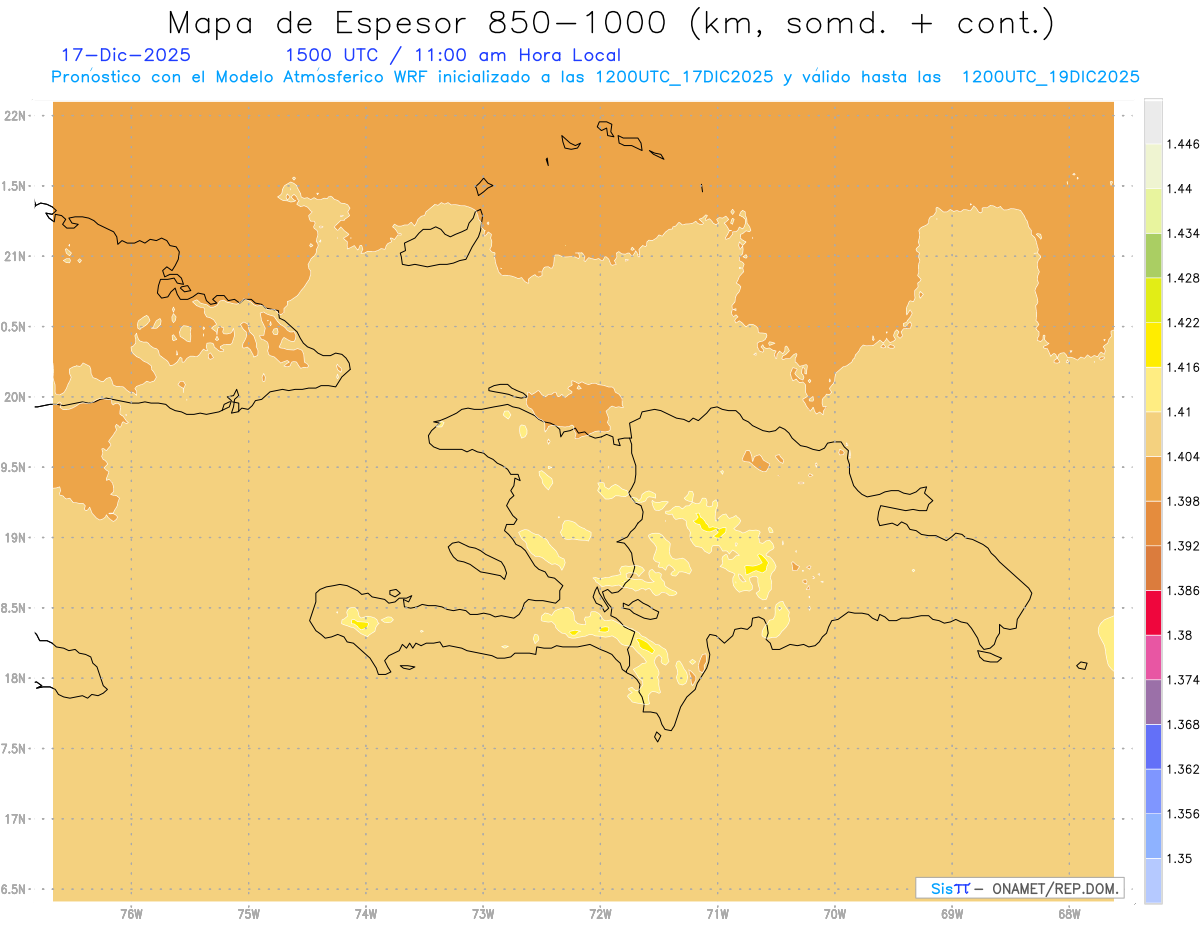1200x927 pixels.
Task: Click the colorbar value 1.434
Action: 1183,234
